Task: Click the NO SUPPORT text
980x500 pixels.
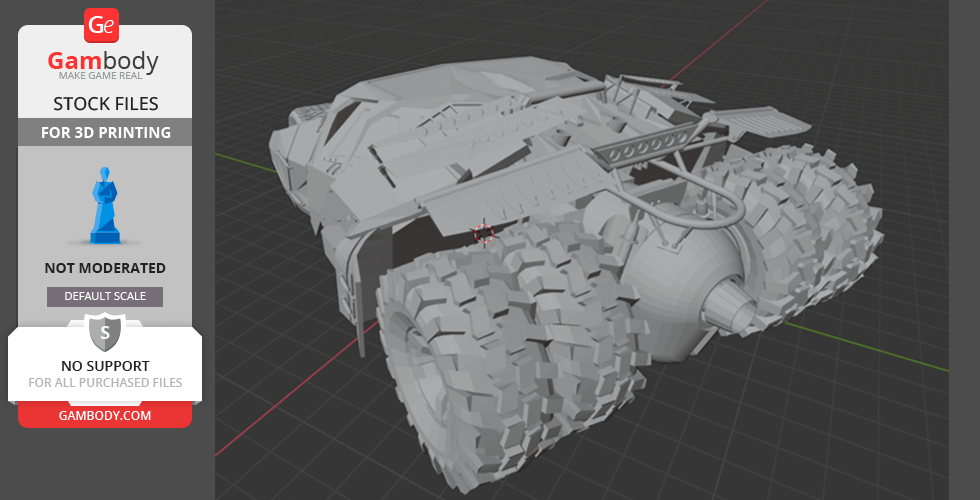Action: [105, 366]
